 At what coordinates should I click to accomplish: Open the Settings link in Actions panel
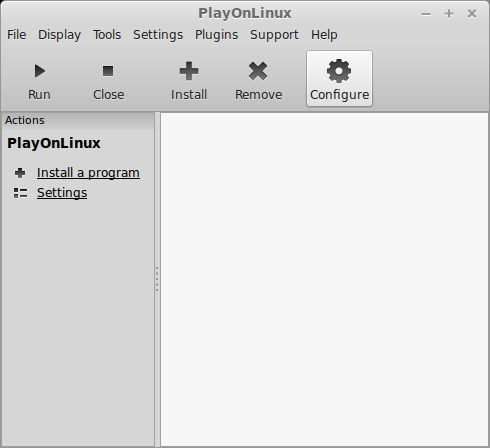tap(62, 193)
